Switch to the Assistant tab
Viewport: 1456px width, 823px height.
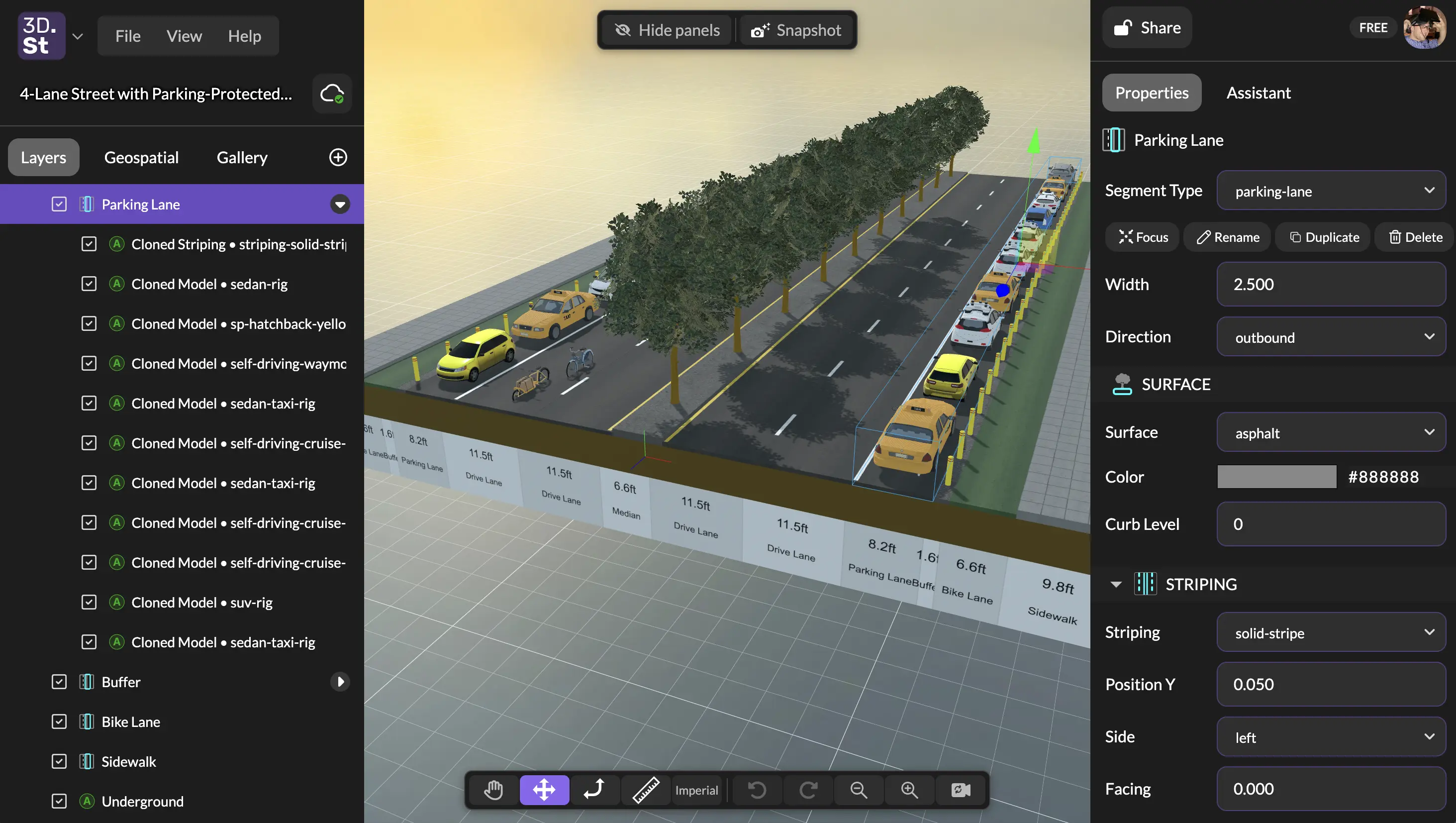point(1258,92)
